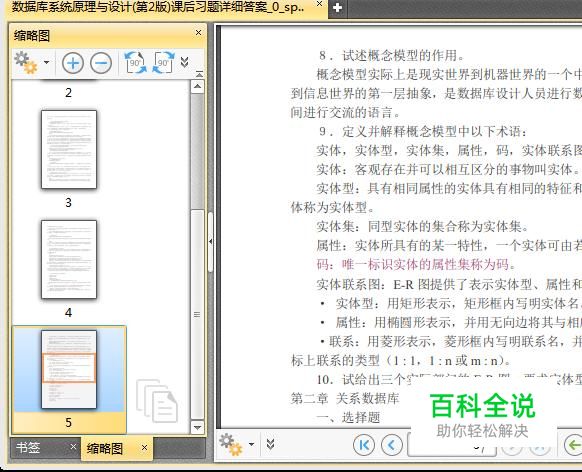
Task: Click the bottom toolbar gear settings icon
Action: click(x=230, y=444)
